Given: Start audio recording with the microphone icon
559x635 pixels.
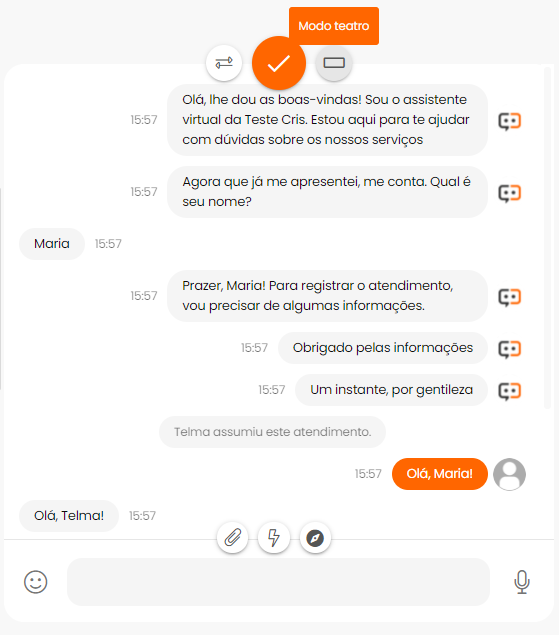Looking at the screenshot, I should click(x=522, y=582).
